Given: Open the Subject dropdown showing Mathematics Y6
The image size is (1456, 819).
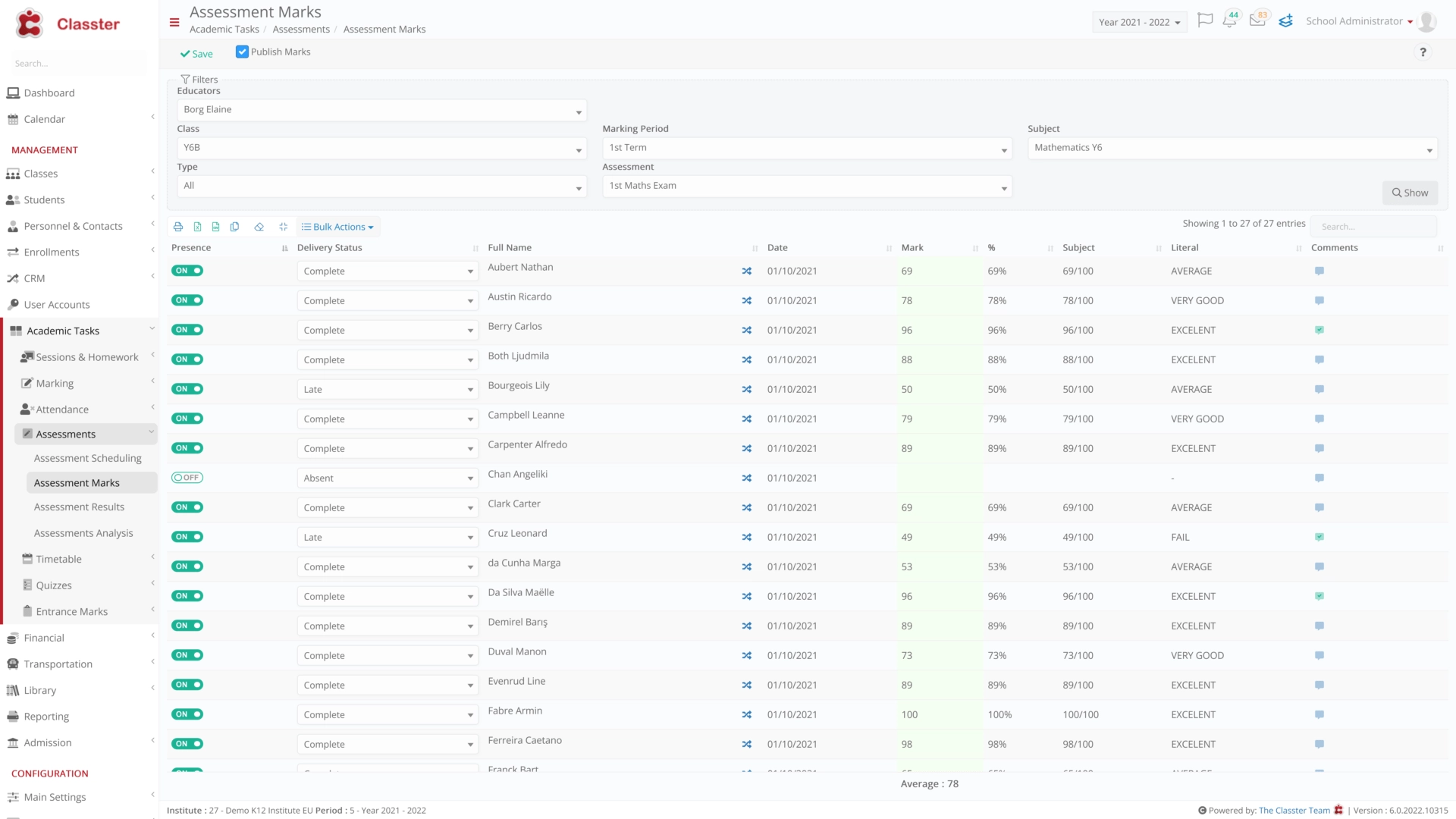Looking at the screenshot, I should [1232, 148].
